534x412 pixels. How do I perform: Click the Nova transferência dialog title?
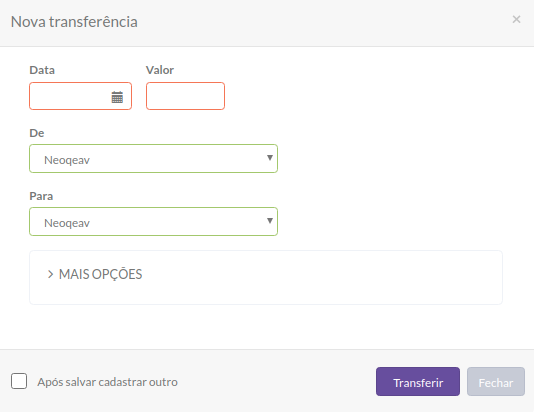click(74, 22)
